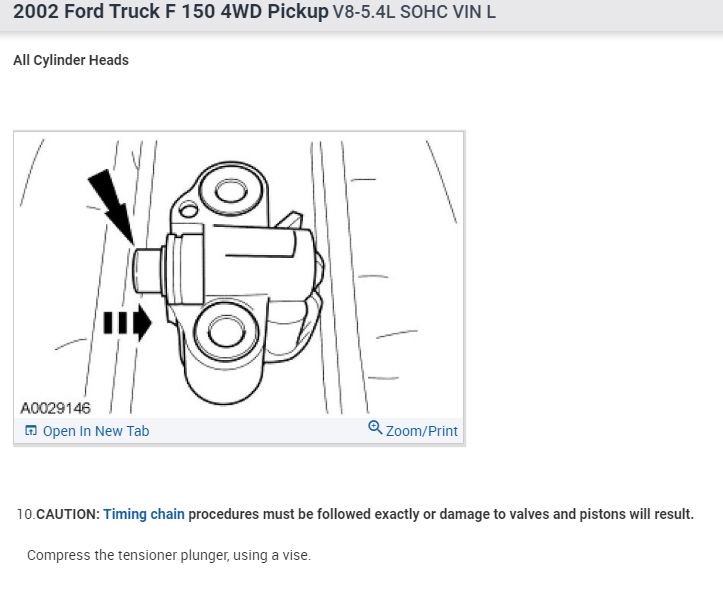The image size is (723, 608).
Task: Click the magnifier Zoom/Print icon
Action: click(x=375, y=428)
